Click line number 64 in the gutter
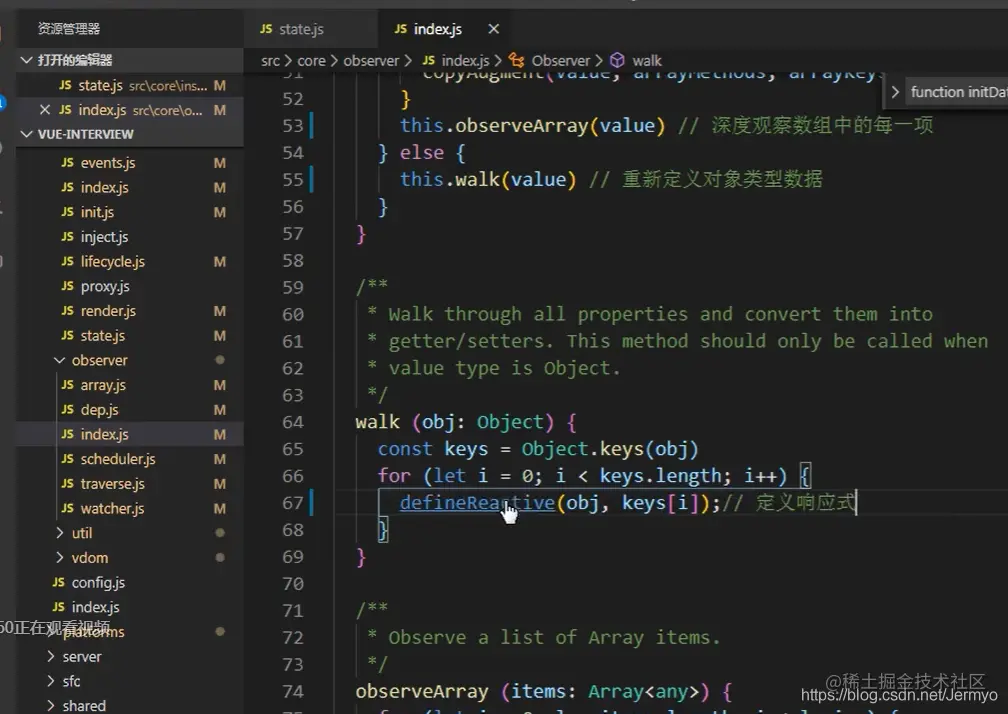Image resolution: width=1008 pixels, height=714 pixels. tap(292, 422)
